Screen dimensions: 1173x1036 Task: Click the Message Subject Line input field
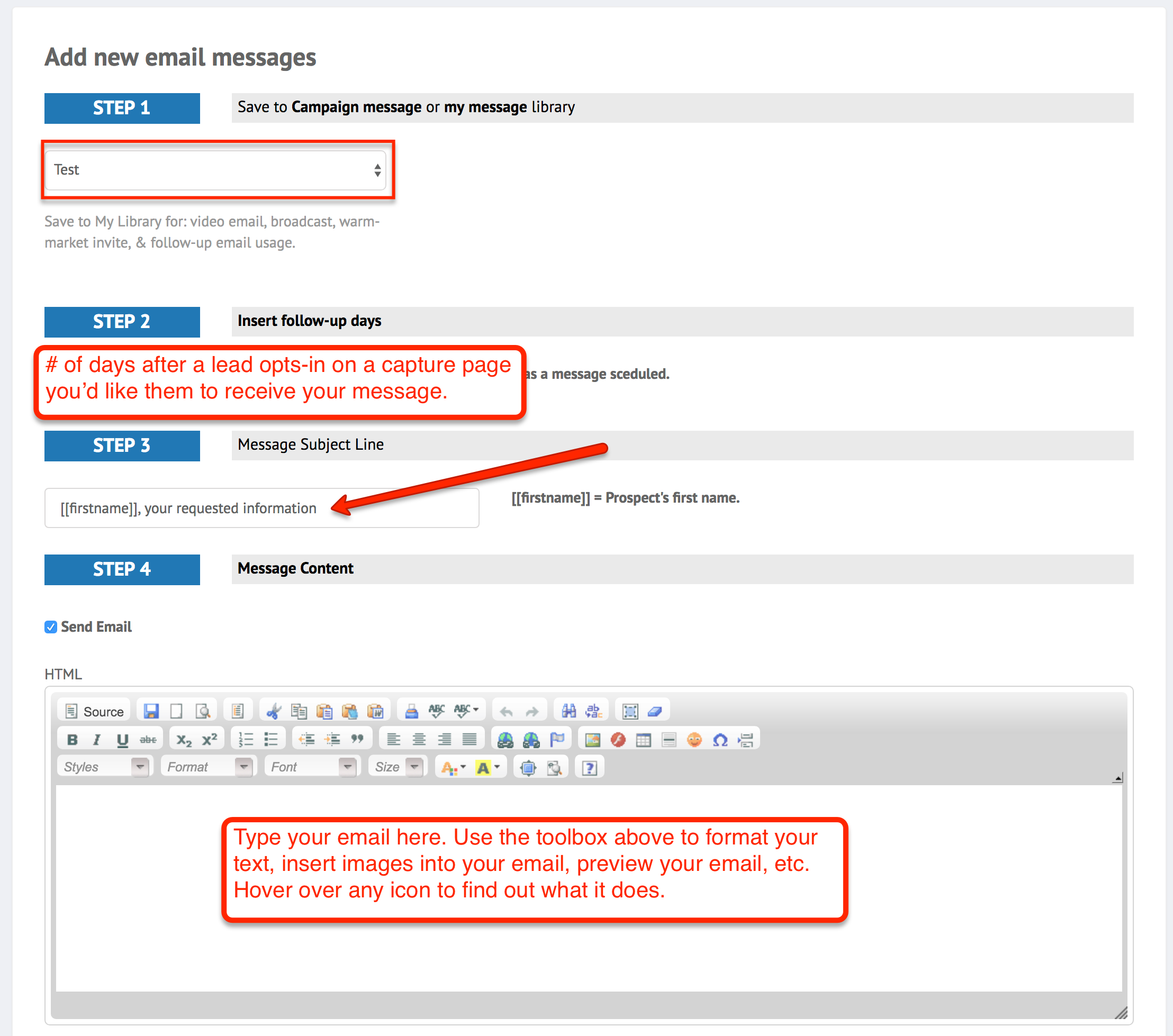tap(261, 508)
